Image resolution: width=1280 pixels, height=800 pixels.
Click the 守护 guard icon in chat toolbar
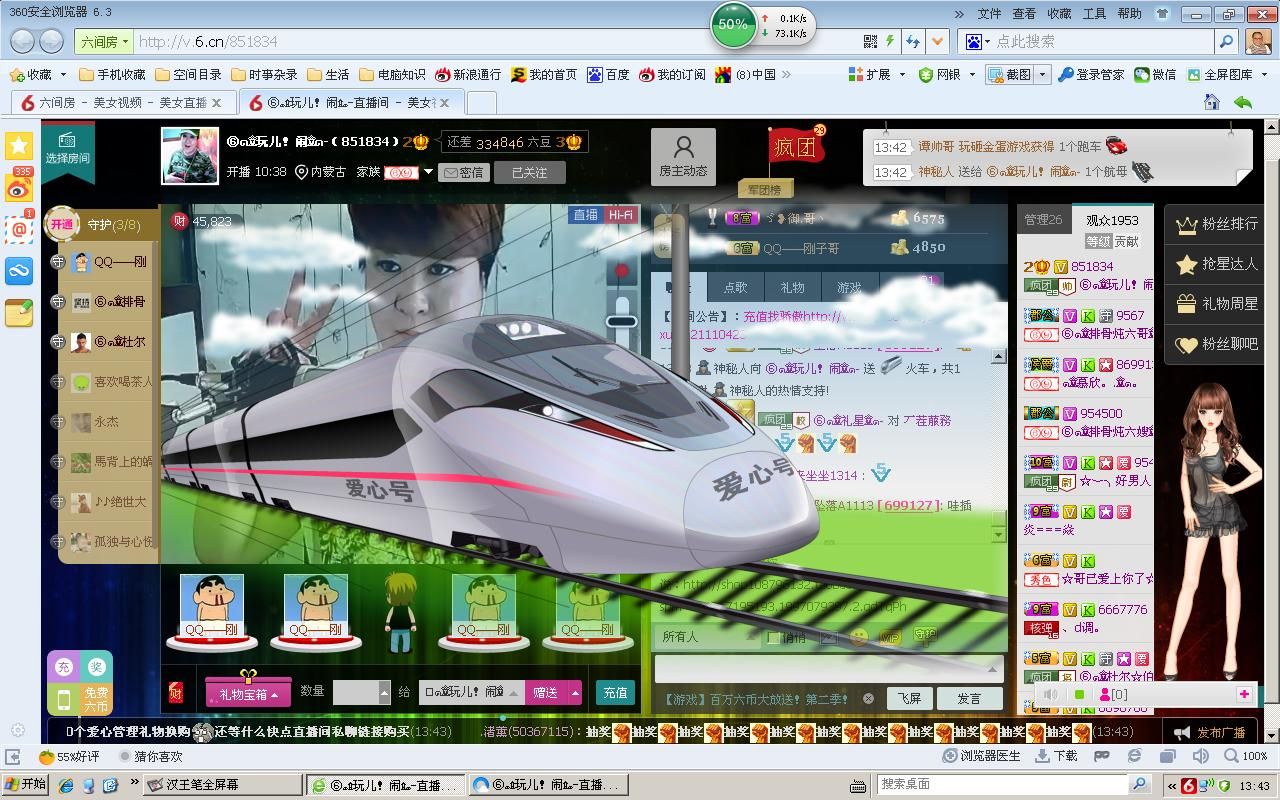(x=925, y=635)
